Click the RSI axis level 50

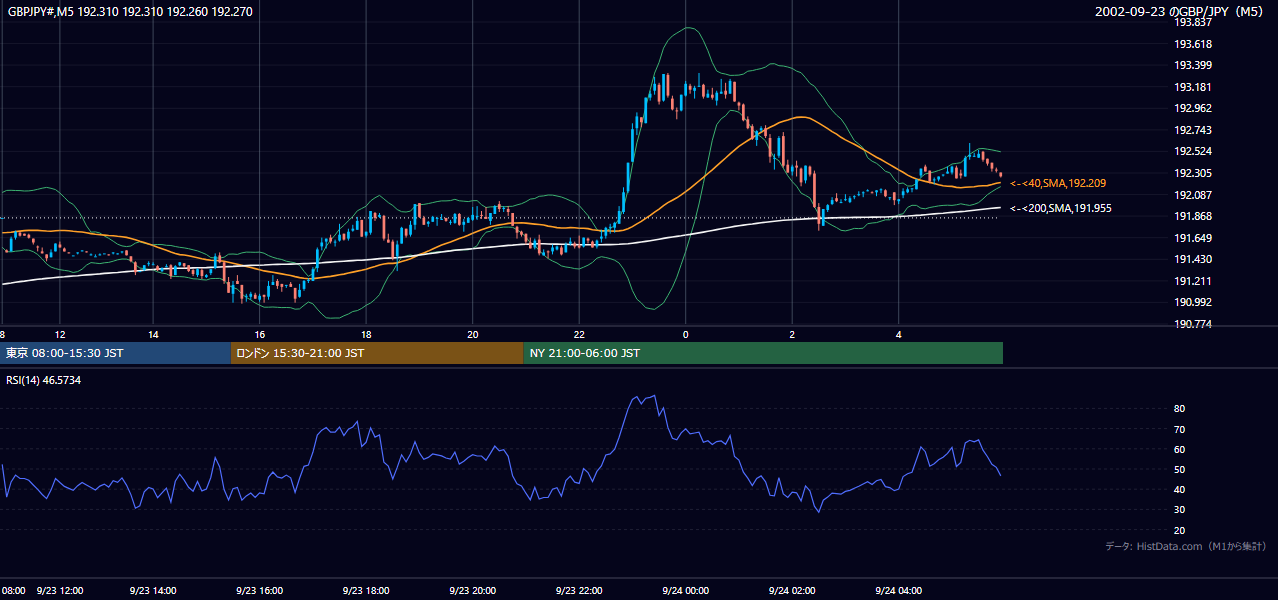tap(1179, 469)
